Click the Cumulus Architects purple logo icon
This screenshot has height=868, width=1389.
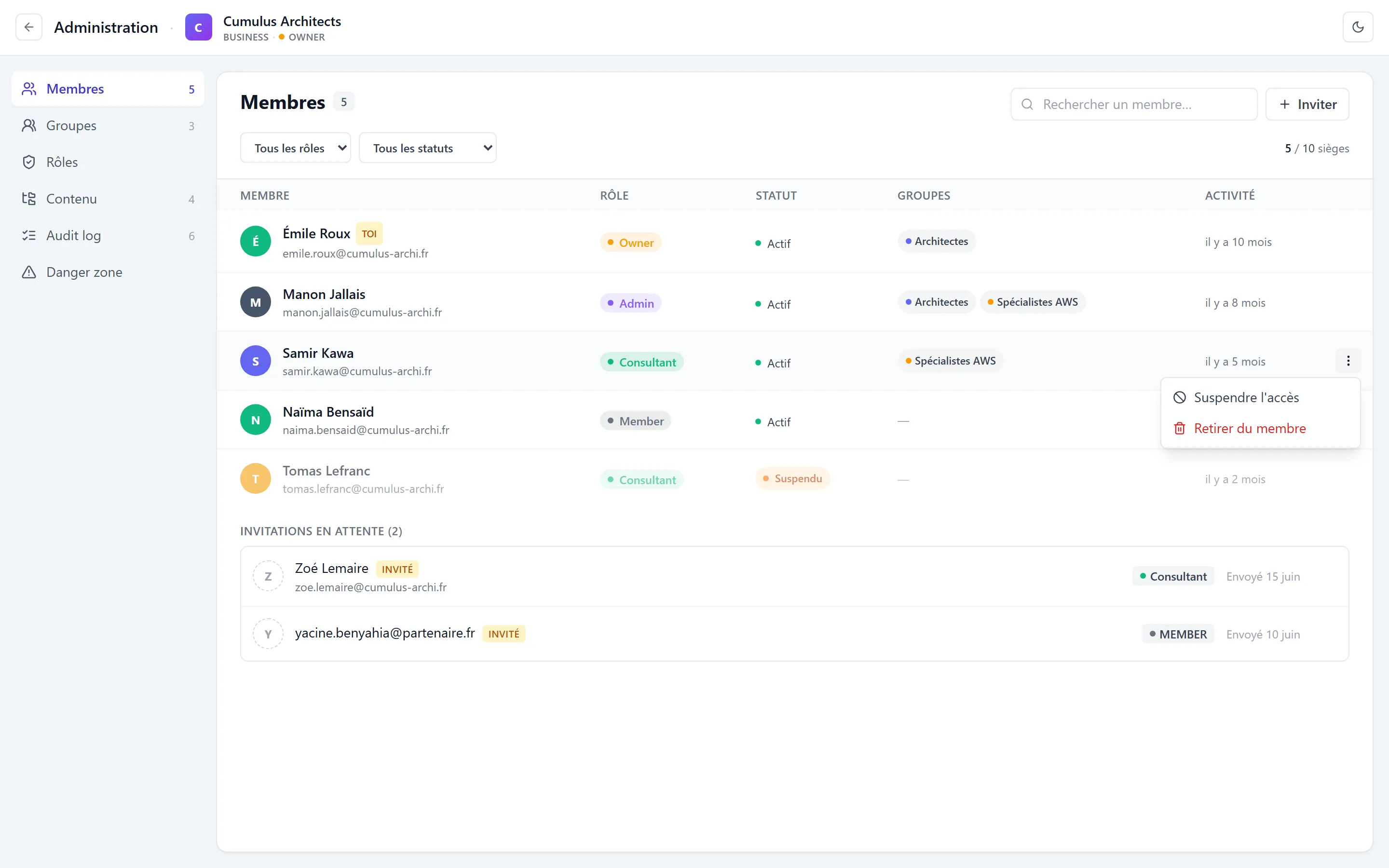[x=199, y=27]
